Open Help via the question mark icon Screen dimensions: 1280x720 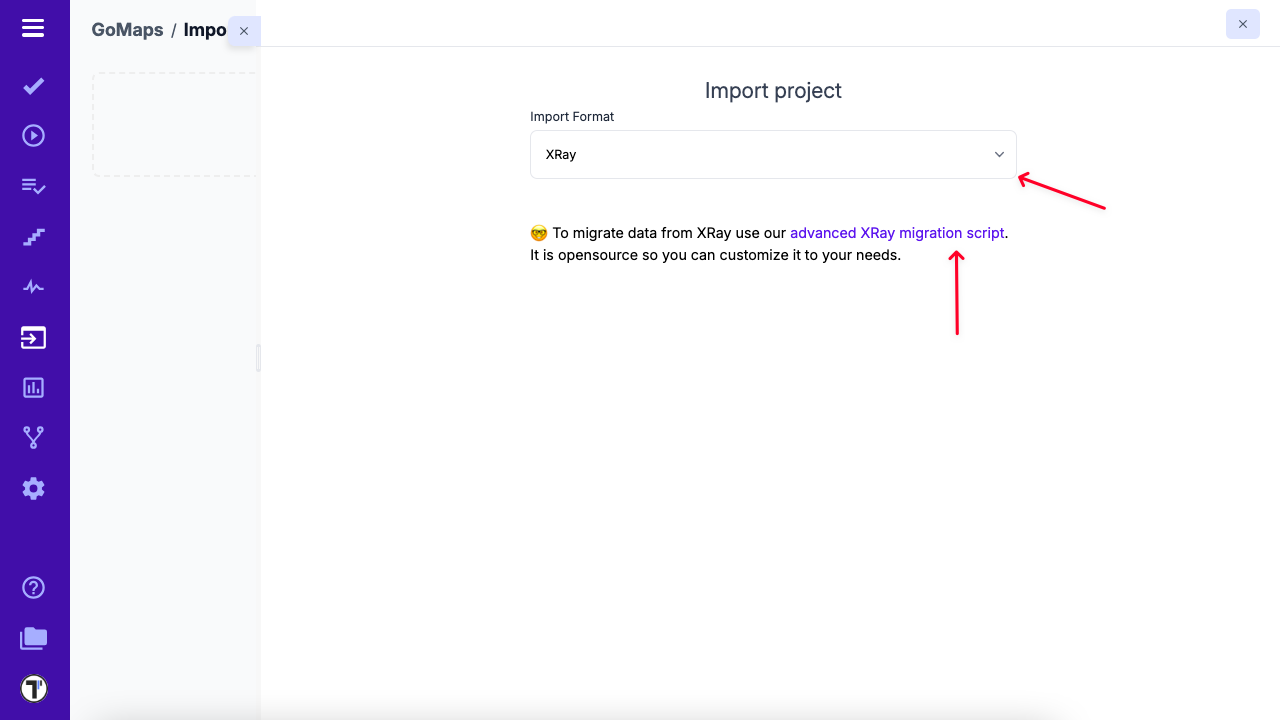(33, 587)
